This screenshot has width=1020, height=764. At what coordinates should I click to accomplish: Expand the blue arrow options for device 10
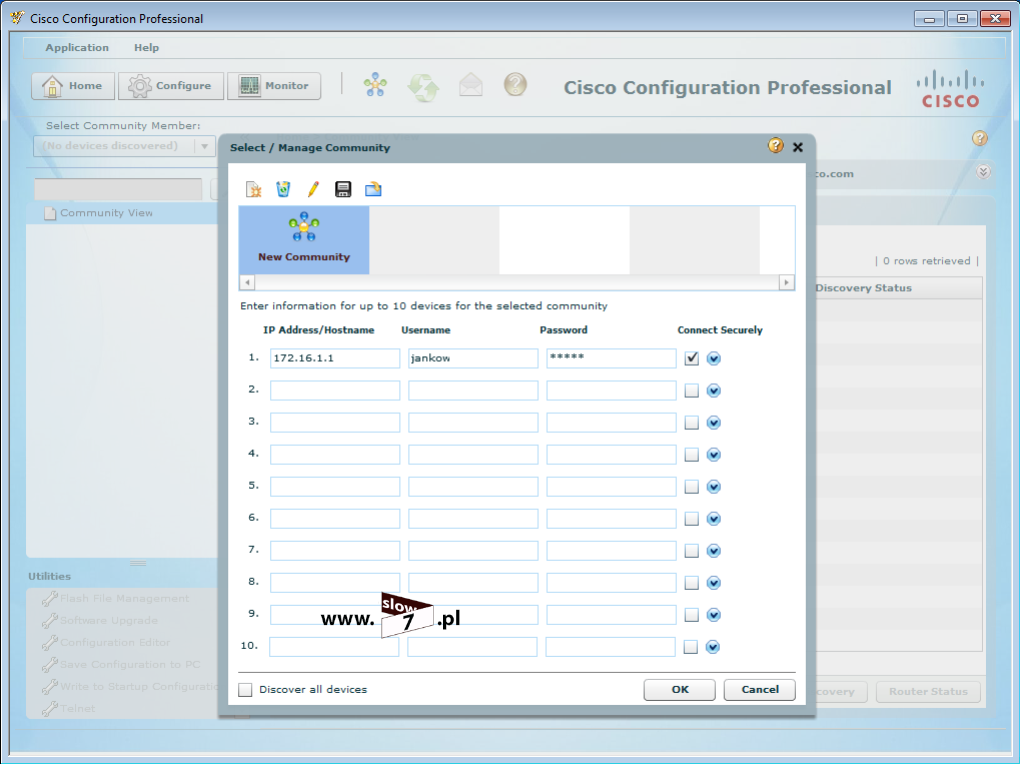pyautogui.click(x=713, y=647)
